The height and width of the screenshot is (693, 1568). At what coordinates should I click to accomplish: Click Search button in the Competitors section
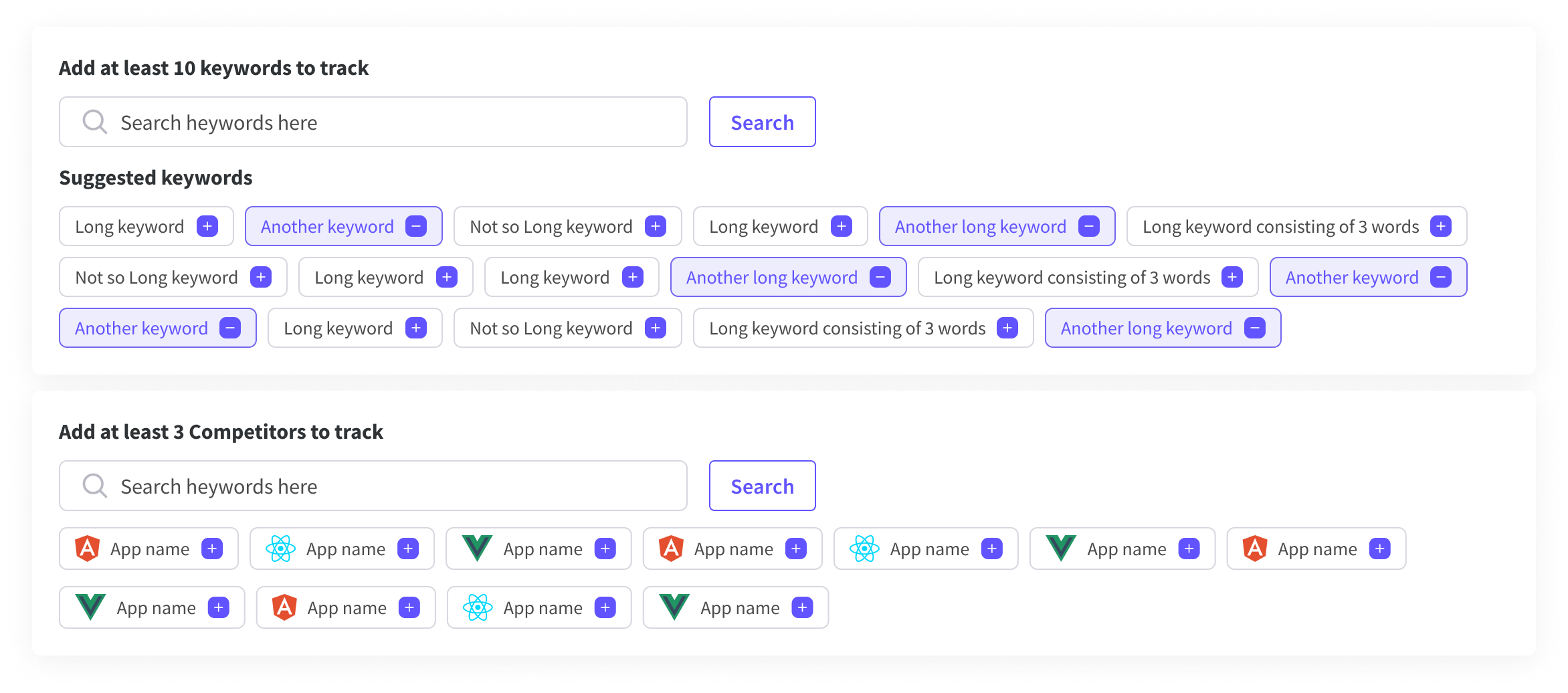pos(762,486)
